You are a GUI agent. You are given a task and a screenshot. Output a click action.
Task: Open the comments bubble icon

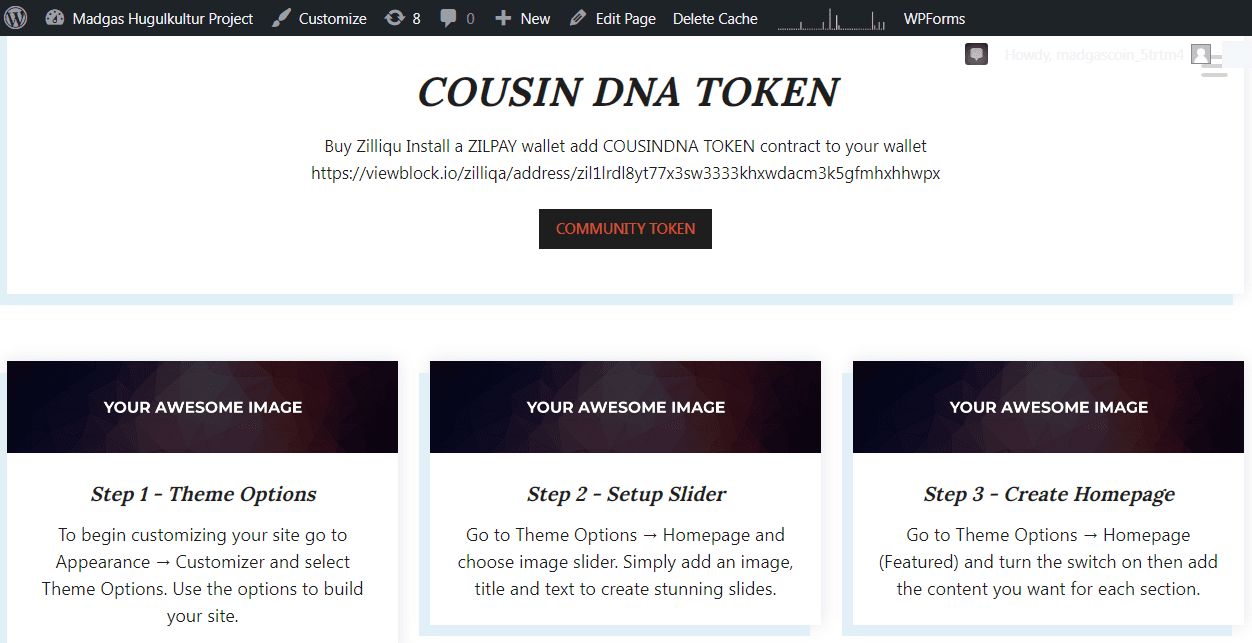449,18
